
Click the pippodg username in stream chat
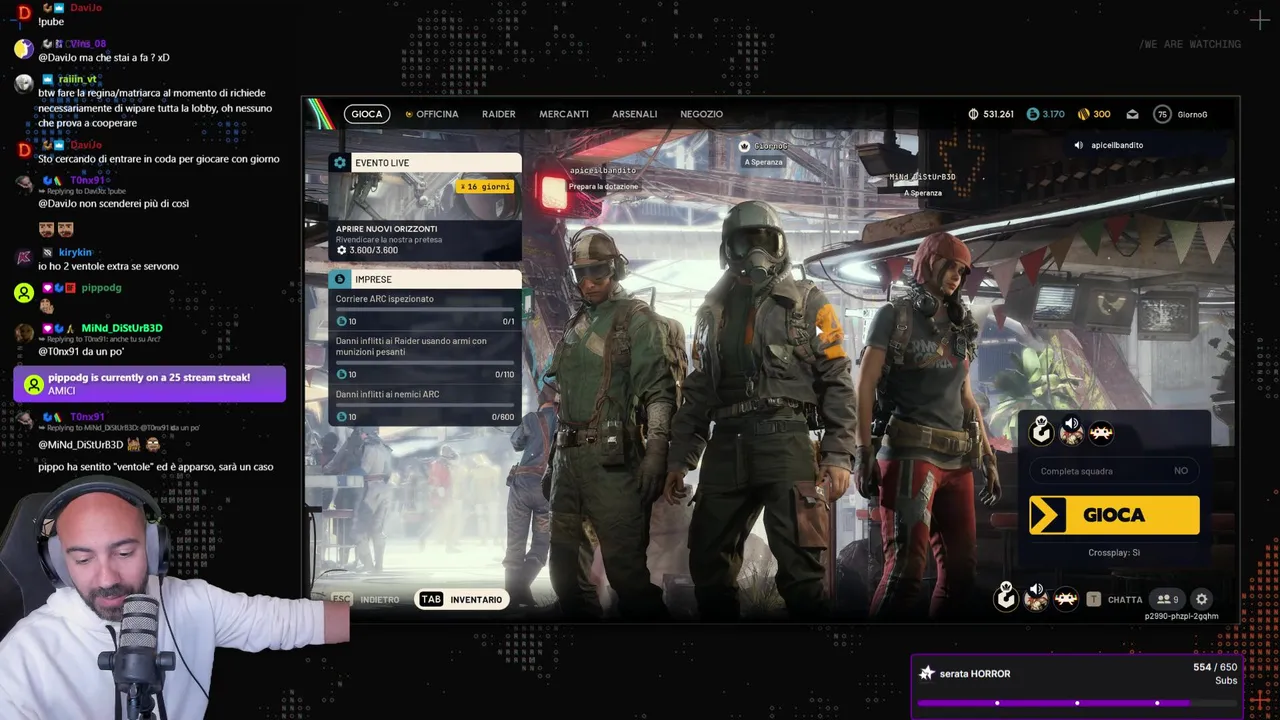click(101, 288)
